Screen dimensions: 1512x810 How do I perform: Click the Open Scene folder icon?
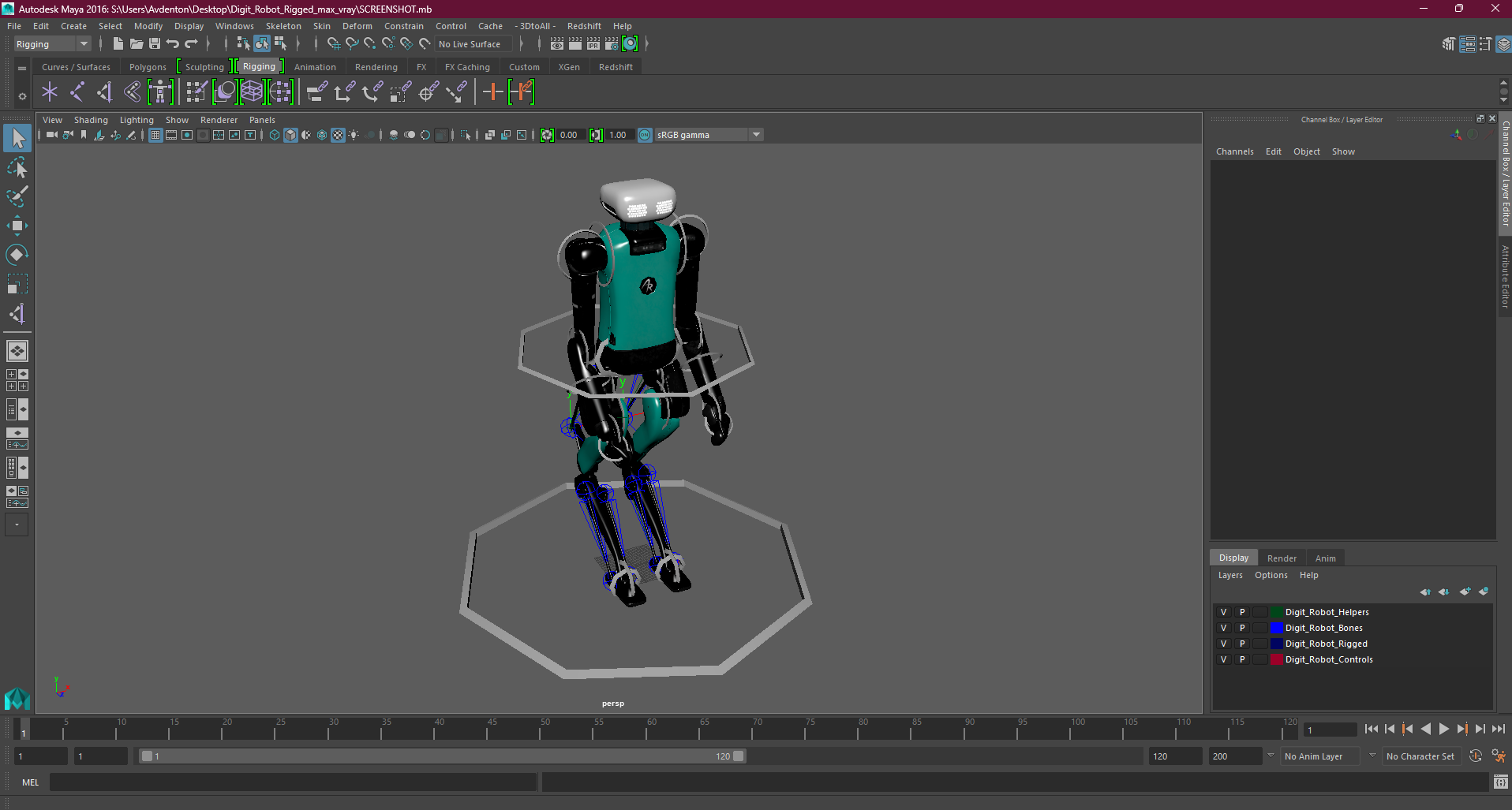coord(136,44)
